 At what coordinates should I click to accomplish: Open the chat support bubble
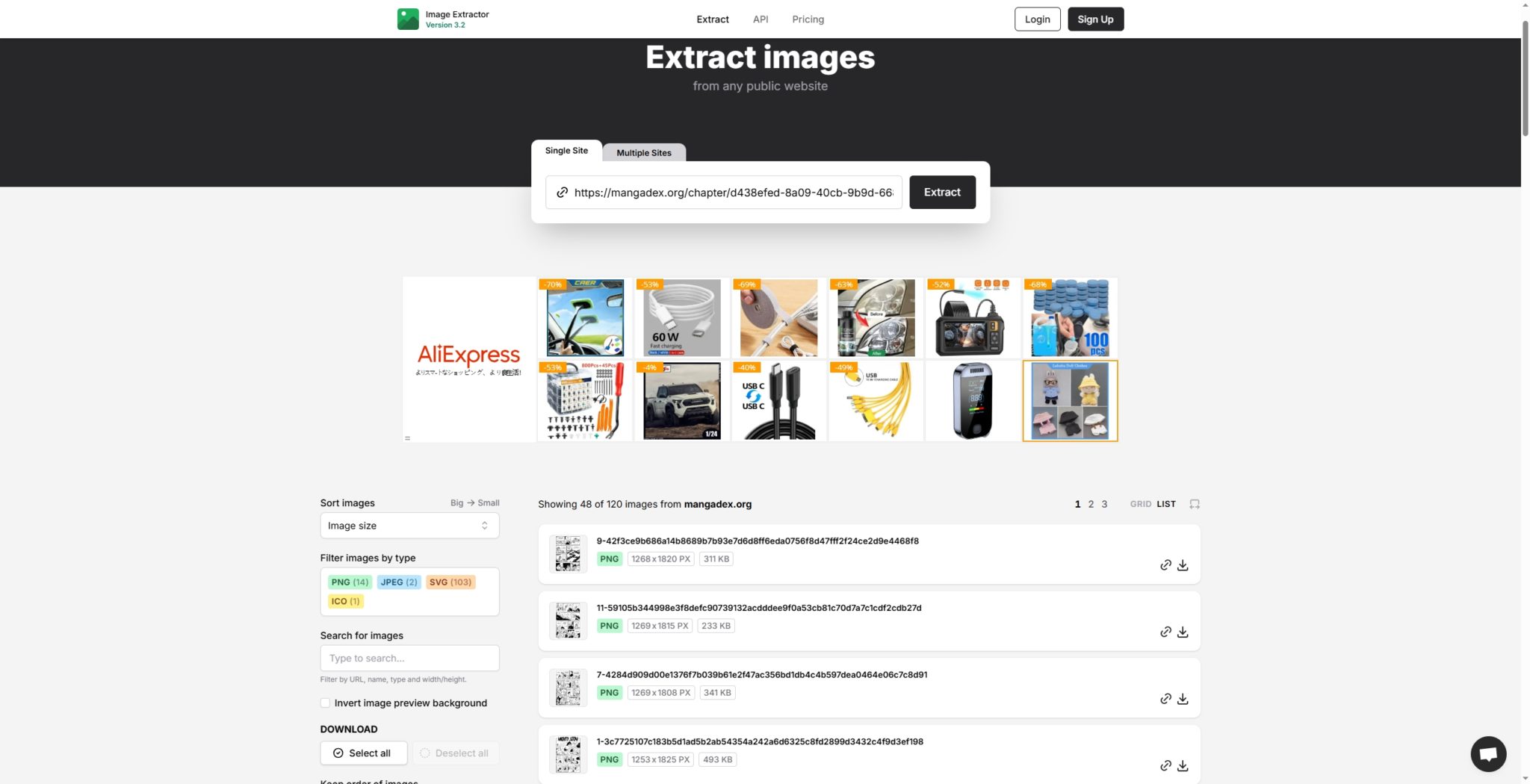[x=1487, y=754]
